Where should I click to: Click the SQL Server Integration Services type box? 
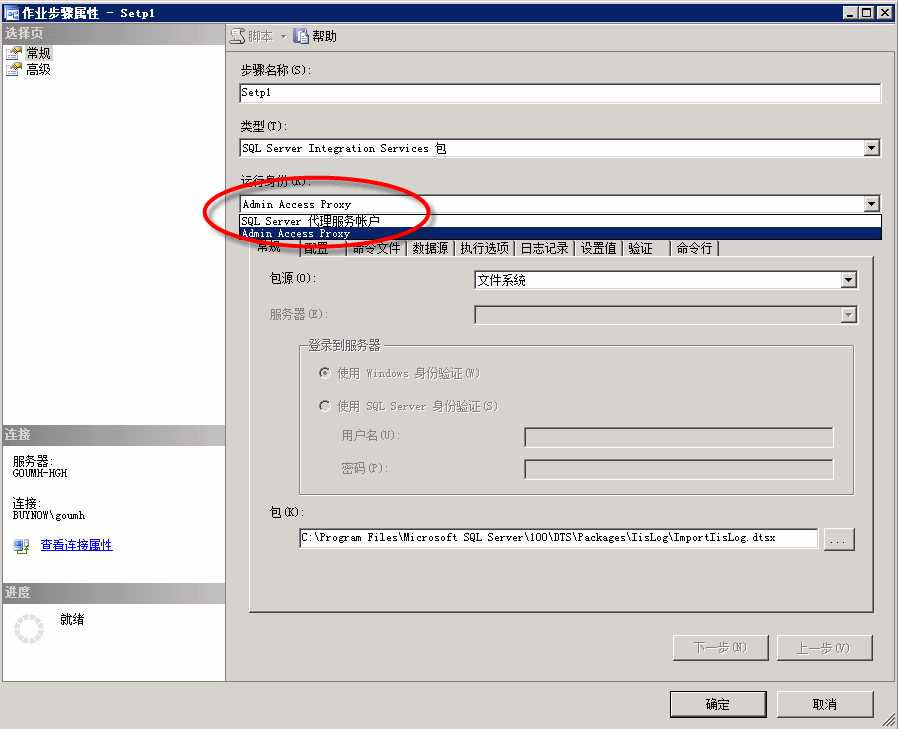pyautogui.click(x=552, y=148)
